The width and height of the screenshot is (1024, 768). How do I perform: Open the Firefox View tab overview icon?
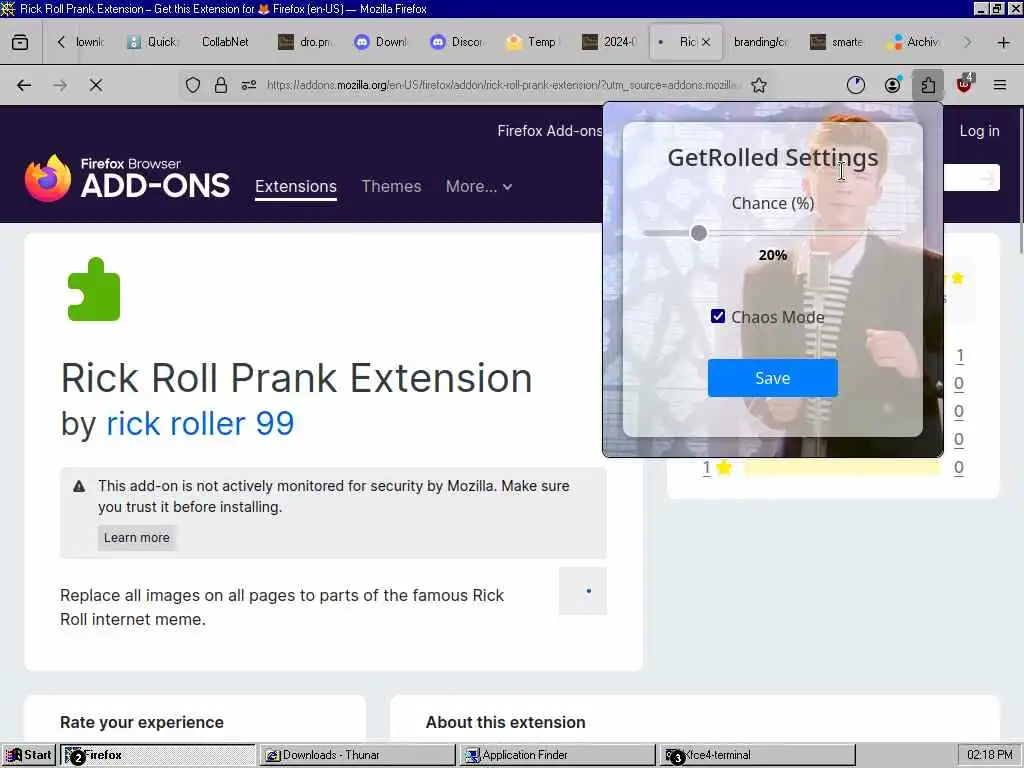tap(20, 42)
